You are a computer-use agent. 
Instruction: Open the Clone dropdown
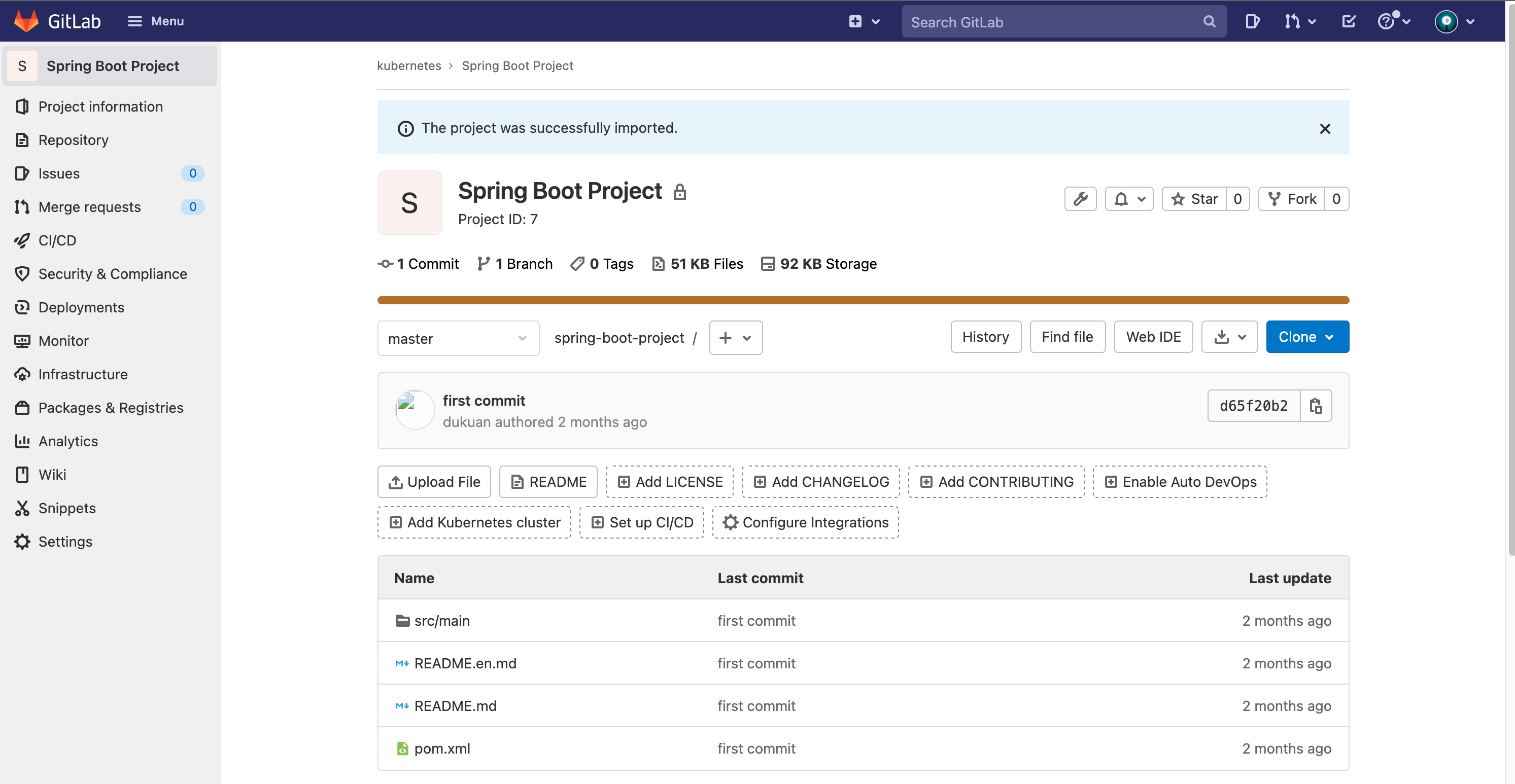[1307, 337]
